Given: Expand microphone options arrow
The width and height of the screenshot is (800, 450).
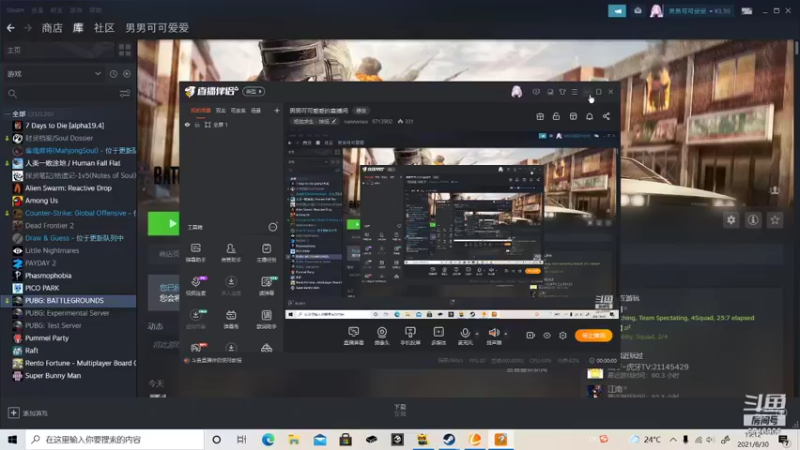Looking at the screenshot, I should [478, 335].
